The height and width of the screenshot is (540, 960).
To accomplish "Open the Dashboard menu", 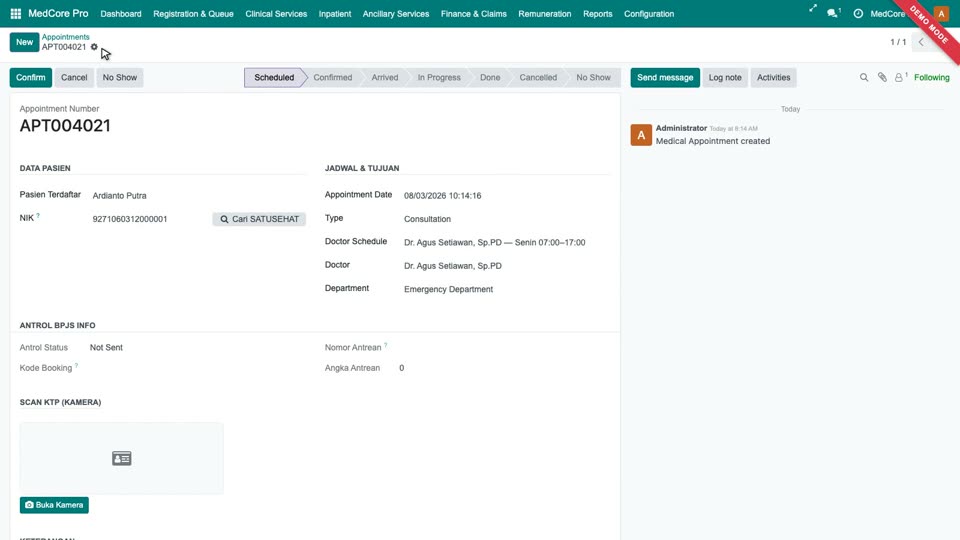I will click(x=121, y=13).
